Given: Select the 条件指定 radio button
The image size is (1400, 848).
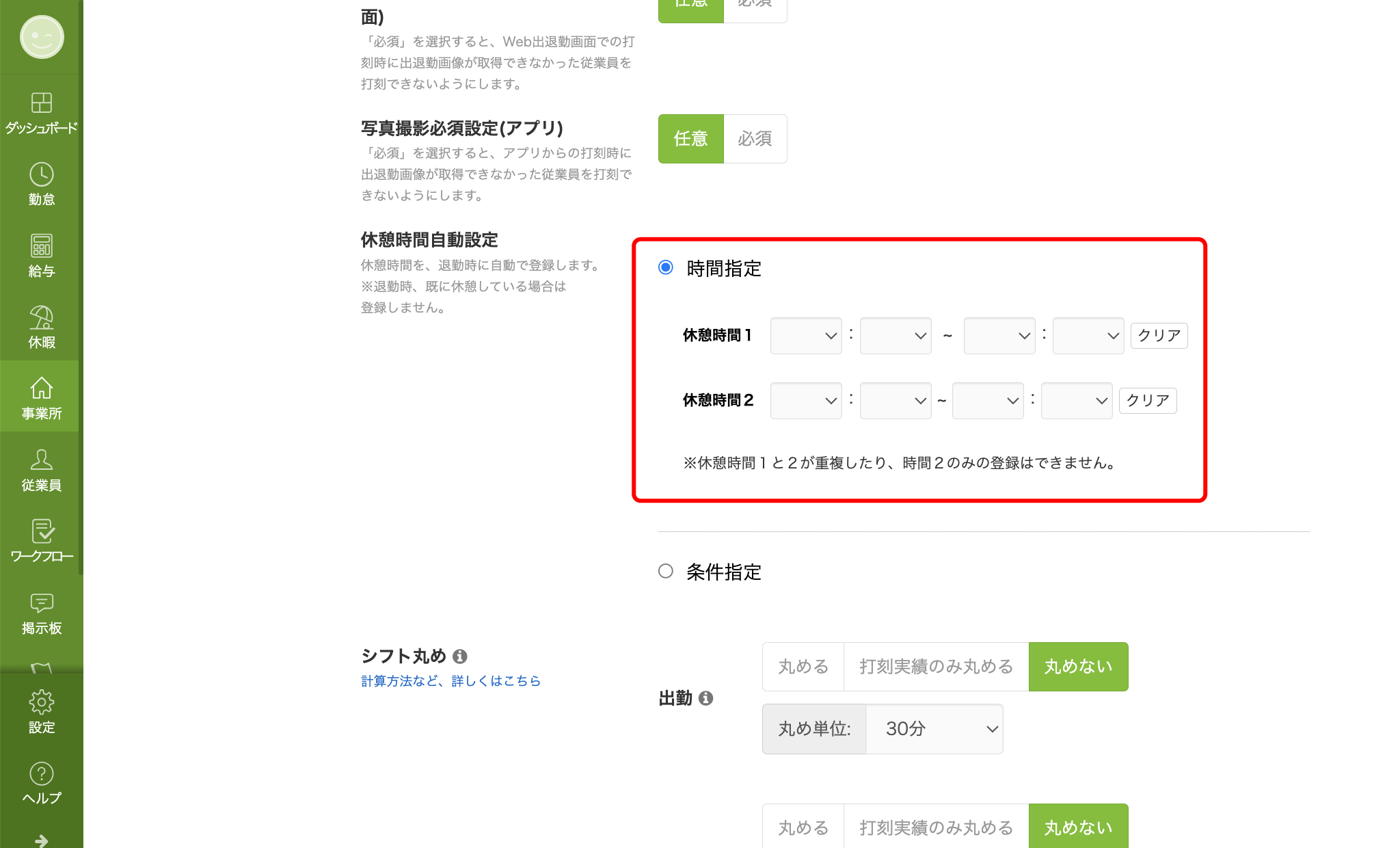Looking at the screenshot, I should tap(666, 571).
